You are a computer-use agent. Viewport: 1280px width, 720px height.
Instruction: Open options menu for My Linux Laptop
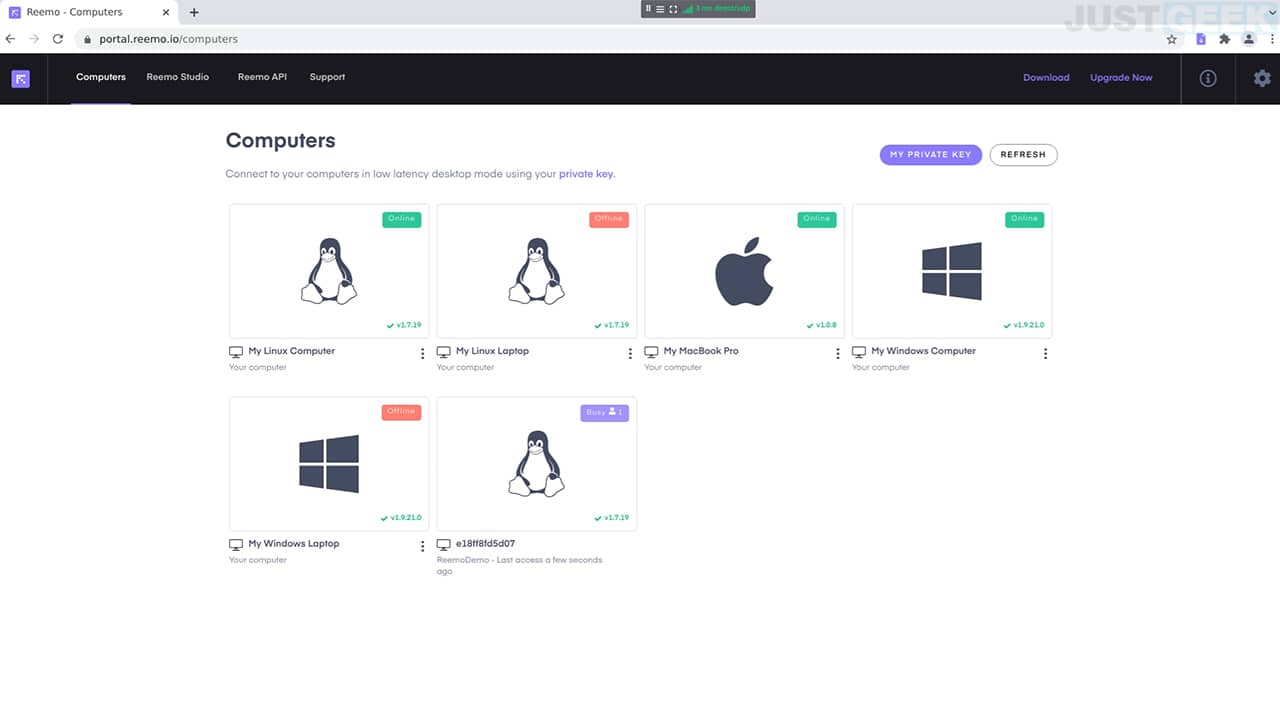pyautogui.click(x=630, y=354)
